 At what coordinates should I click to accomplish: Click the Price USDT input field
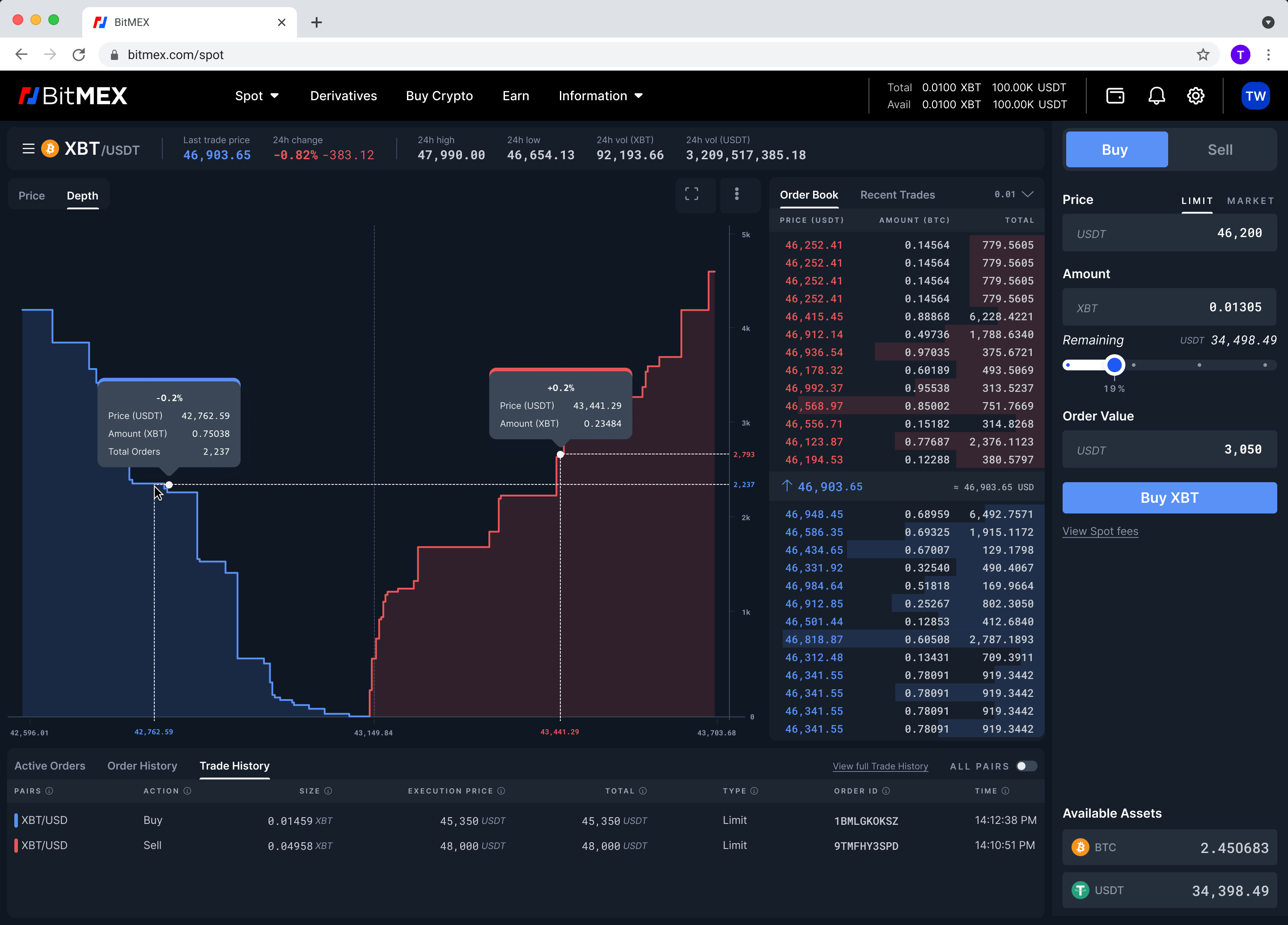[x=1169, y=233]
